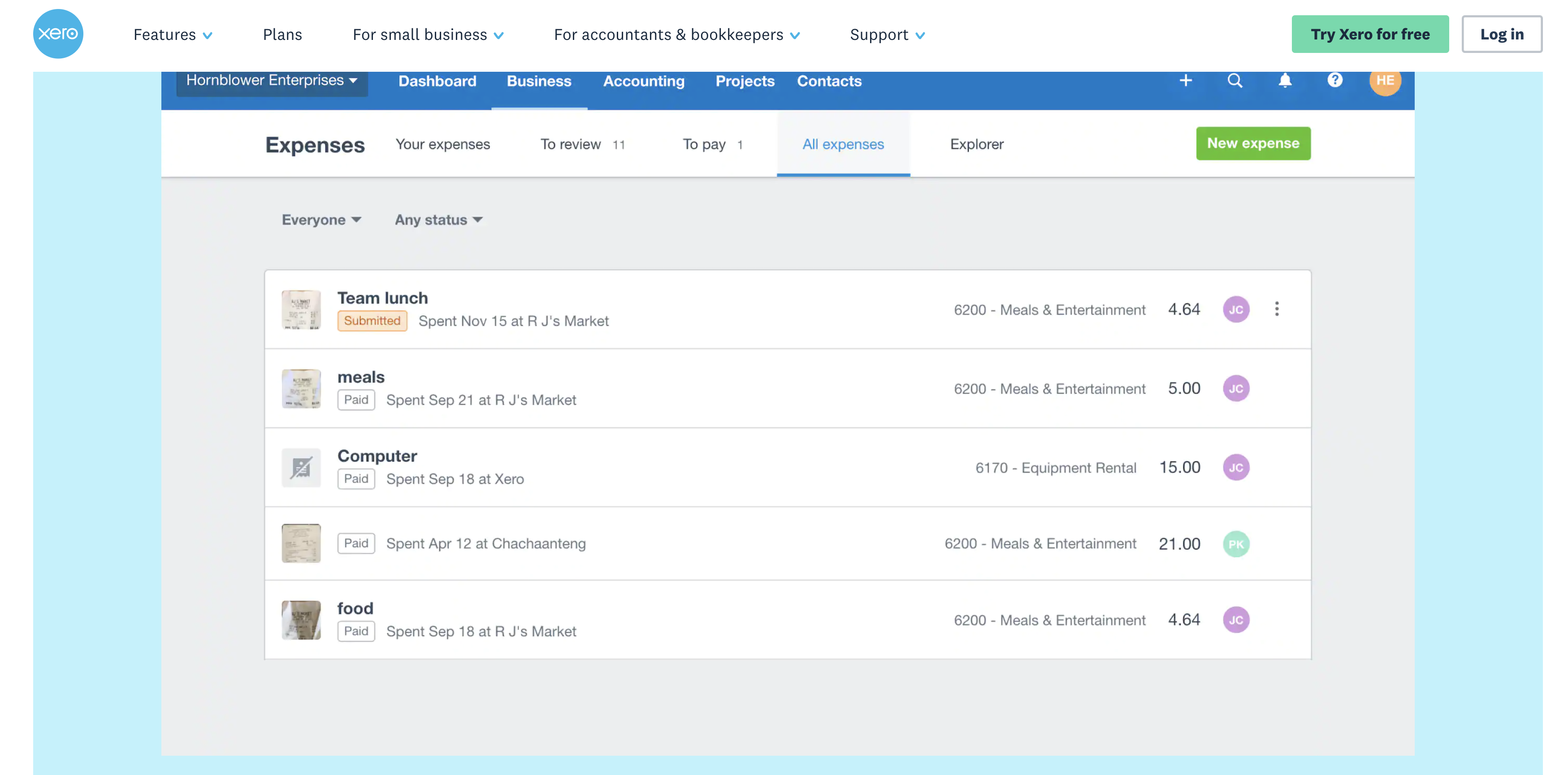This screenshot has height=775, width=1568.
Task: Select Accounting in the navigation bar
Action: pyautogui.click(x=643, y=81)
